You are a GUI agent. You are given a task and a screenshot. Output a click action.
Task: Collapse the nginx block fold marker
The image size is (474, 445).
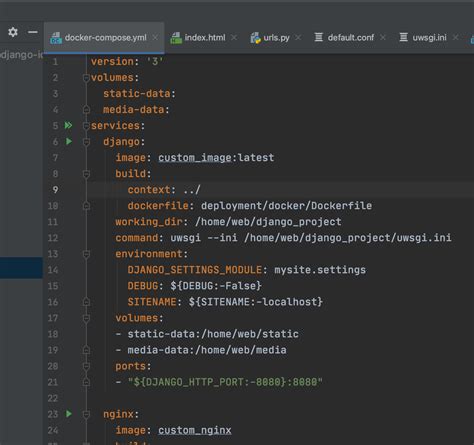(86, 414)
